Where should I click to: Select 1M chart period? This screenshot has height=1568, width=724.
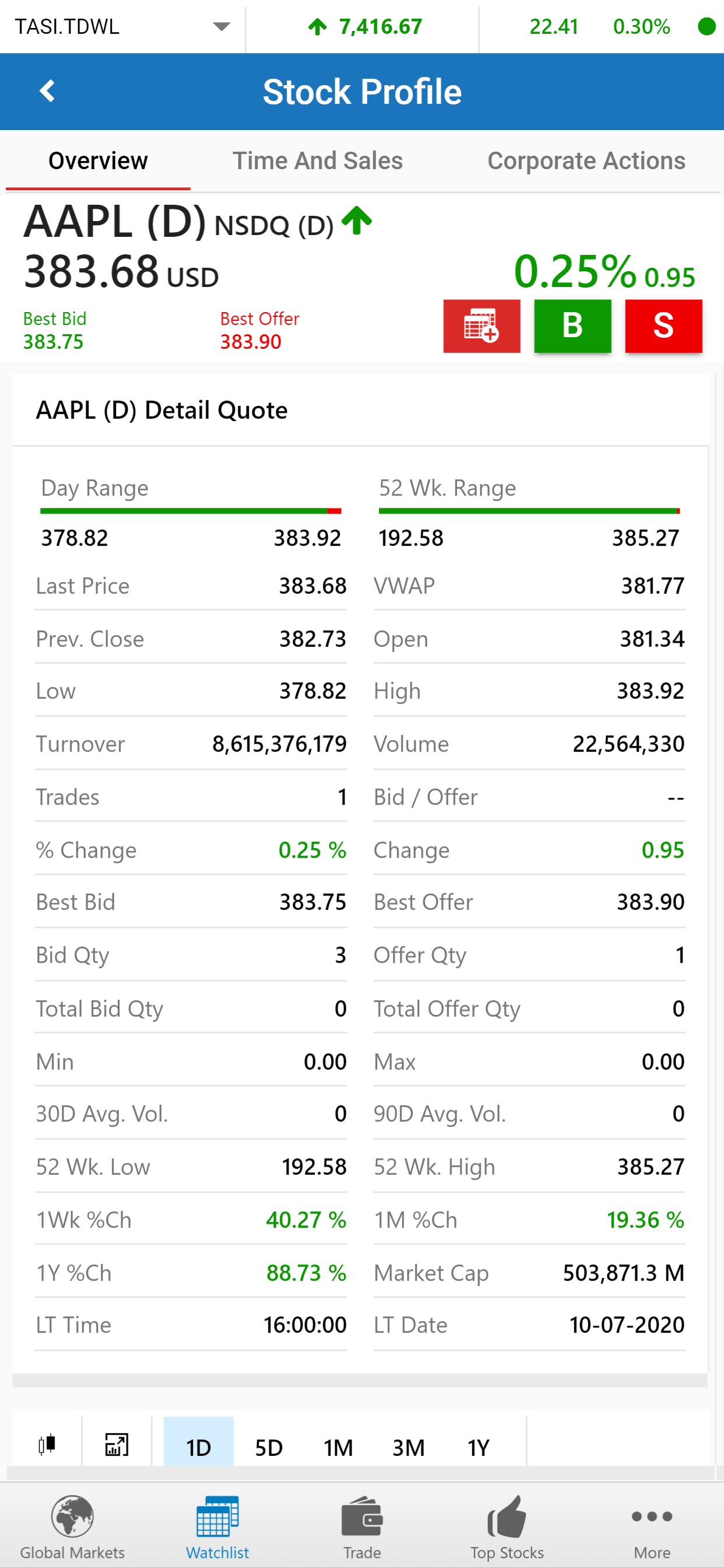click(338, 1447)
